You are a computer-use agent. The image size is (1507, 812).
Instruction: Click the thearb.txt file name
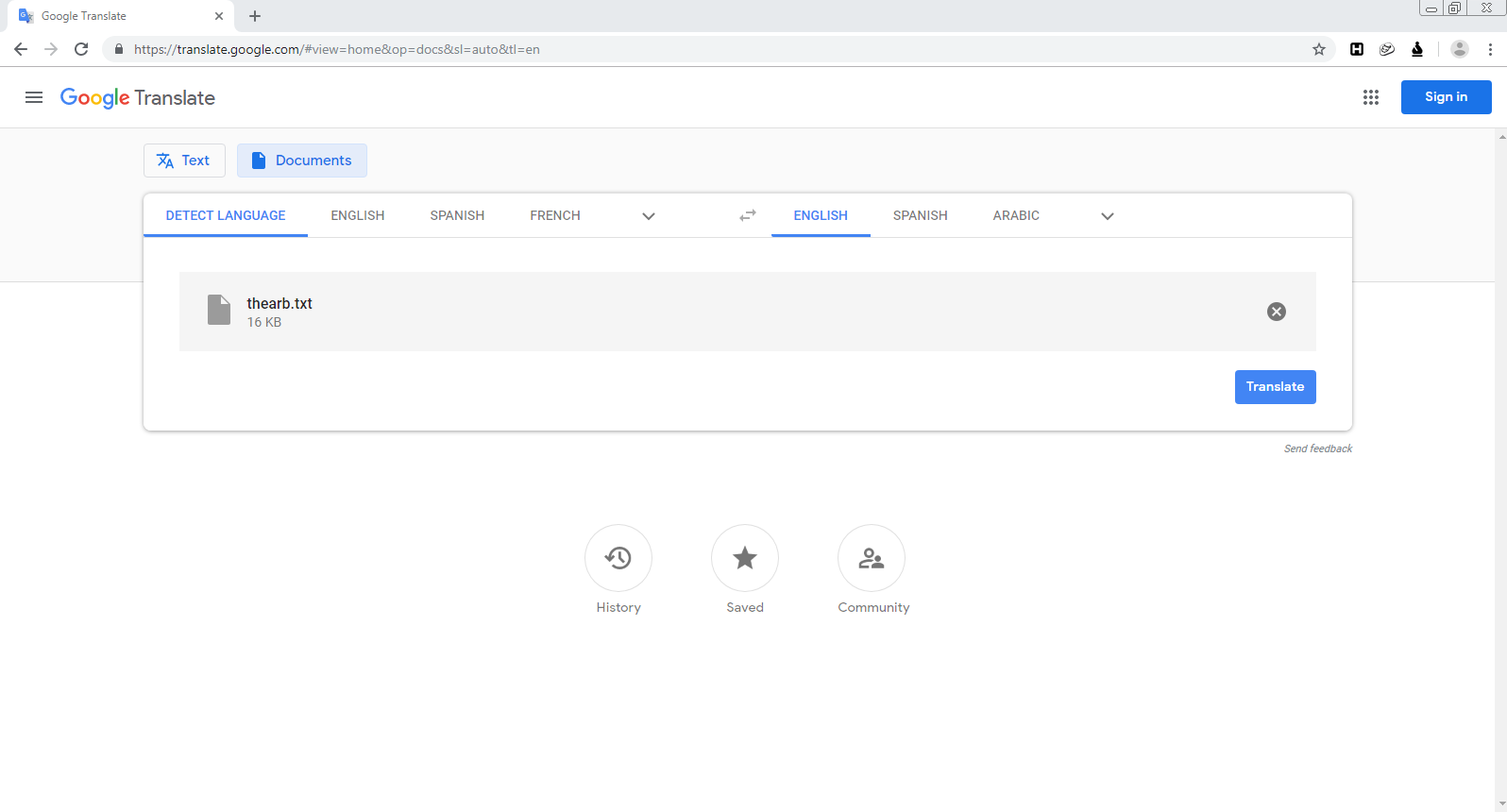pos(279,303)
